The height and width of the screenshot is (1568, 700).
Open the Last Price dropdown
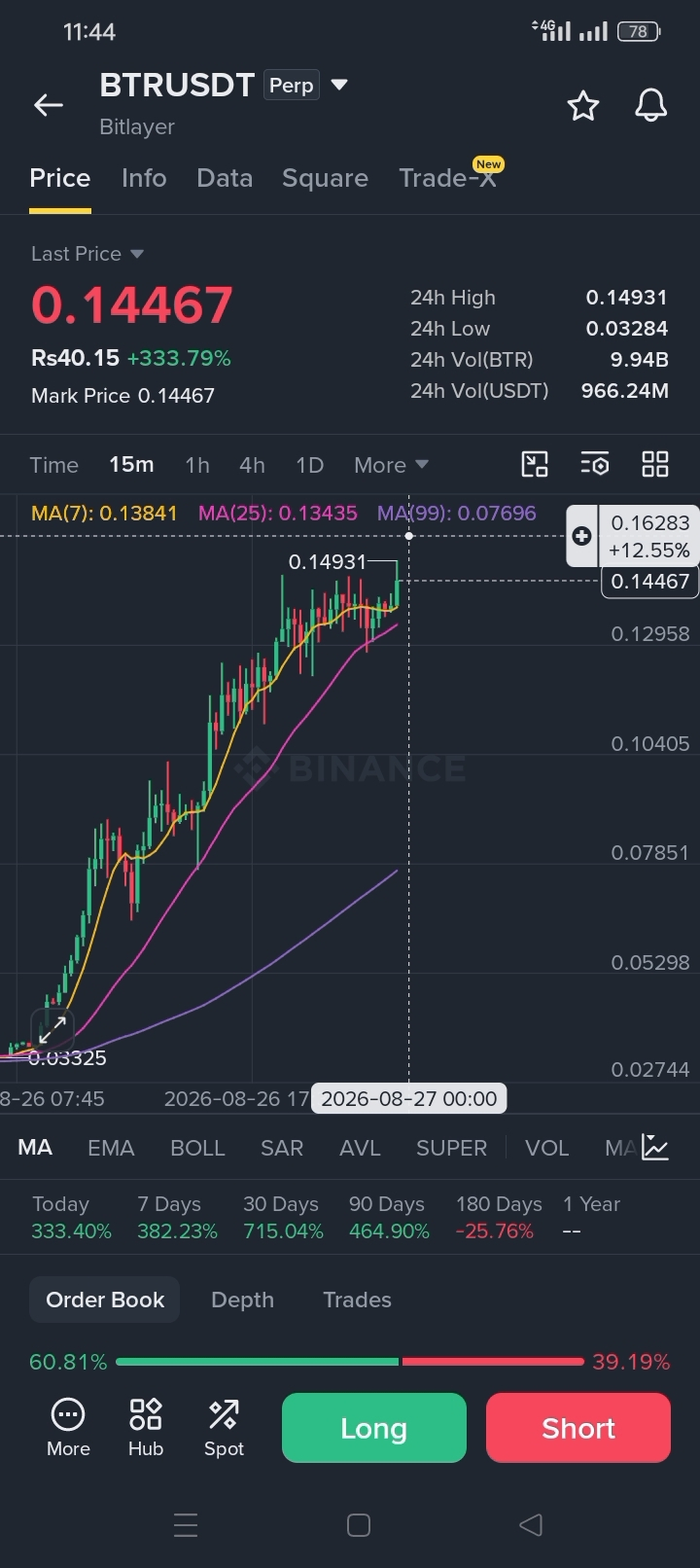(x=87, y=254)
